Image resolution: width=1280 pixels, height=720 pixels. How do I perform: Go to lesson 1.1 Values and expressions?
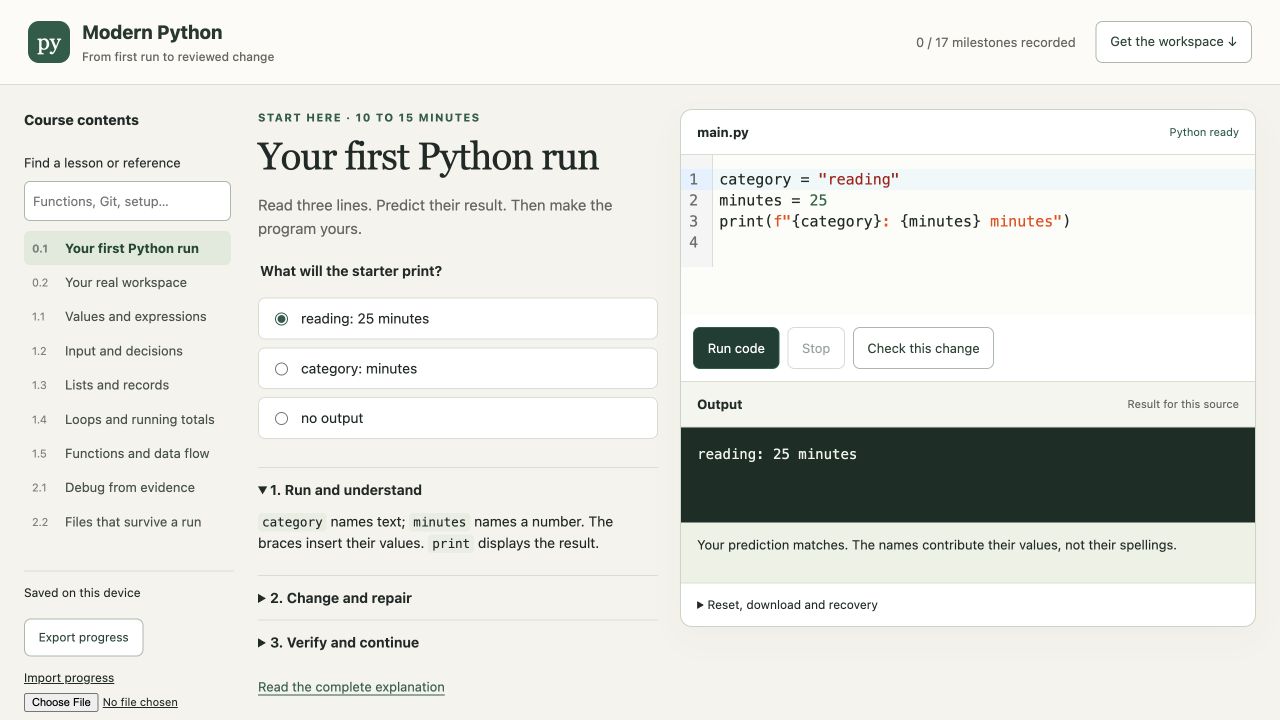(x=127, y=316)
